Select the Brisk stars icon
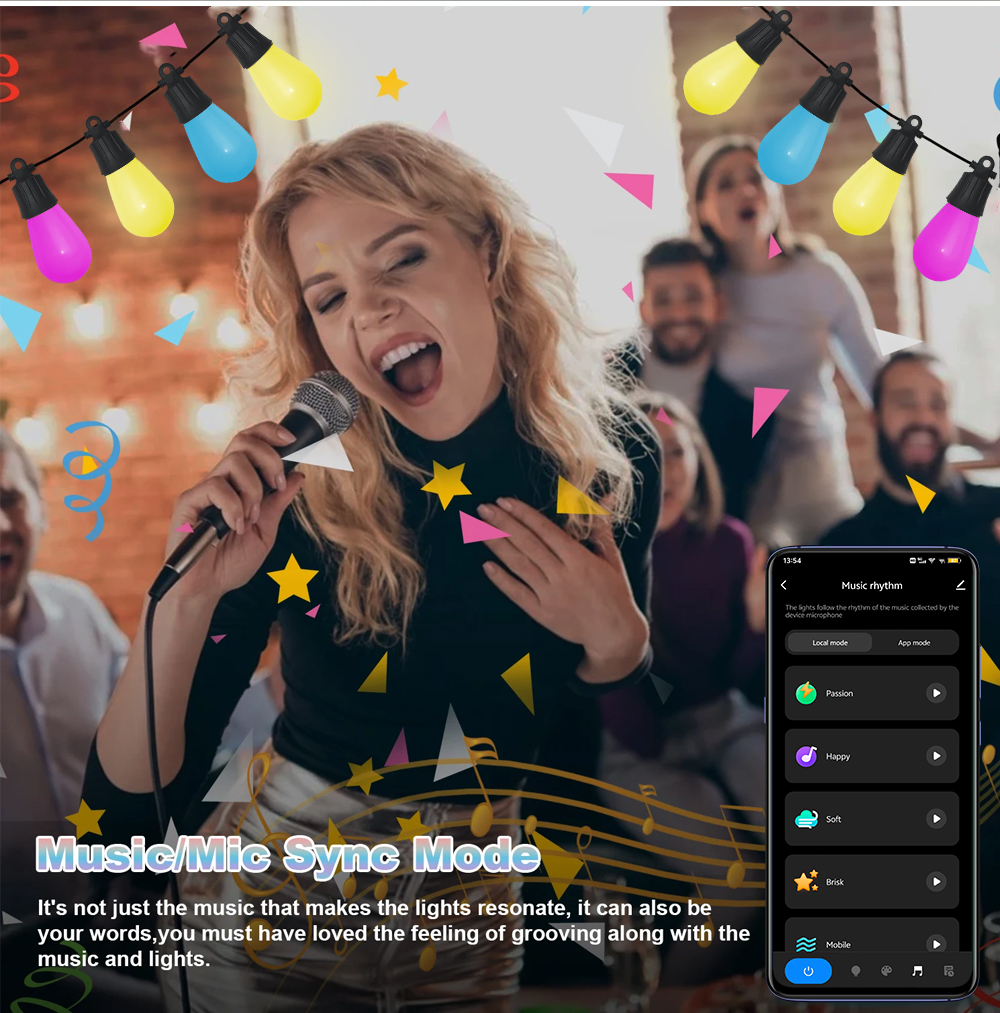 click(806, 882)
